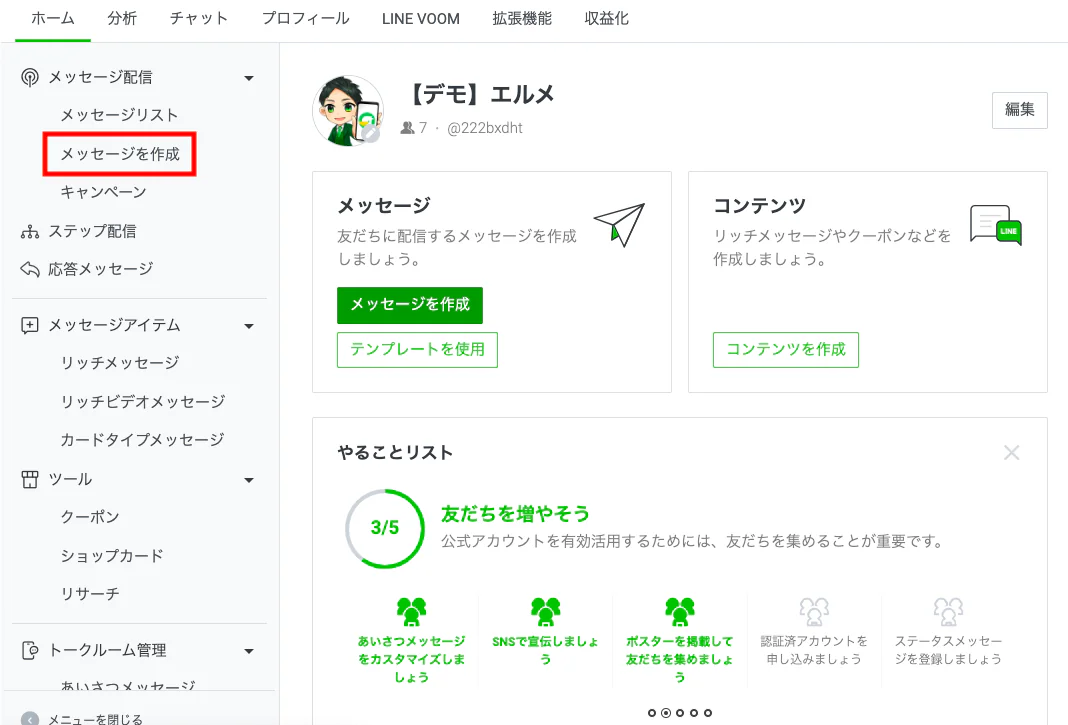
Task: Click the SNSで宣伝しましょう task icon
Action: [546, 611]
